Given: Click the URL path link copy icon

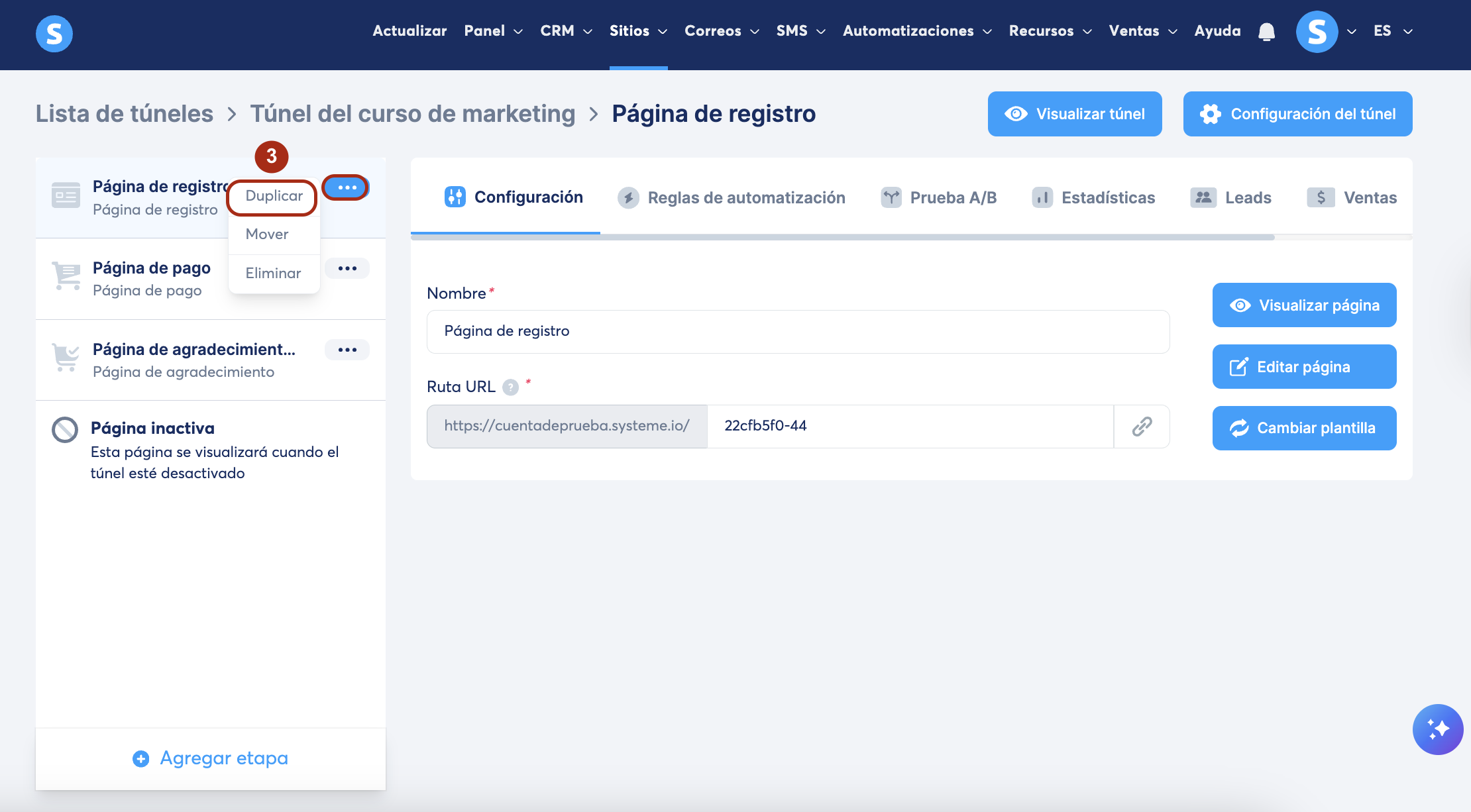Looking at the screenshot, I should pyautogui.click(x=1142, y=427).
